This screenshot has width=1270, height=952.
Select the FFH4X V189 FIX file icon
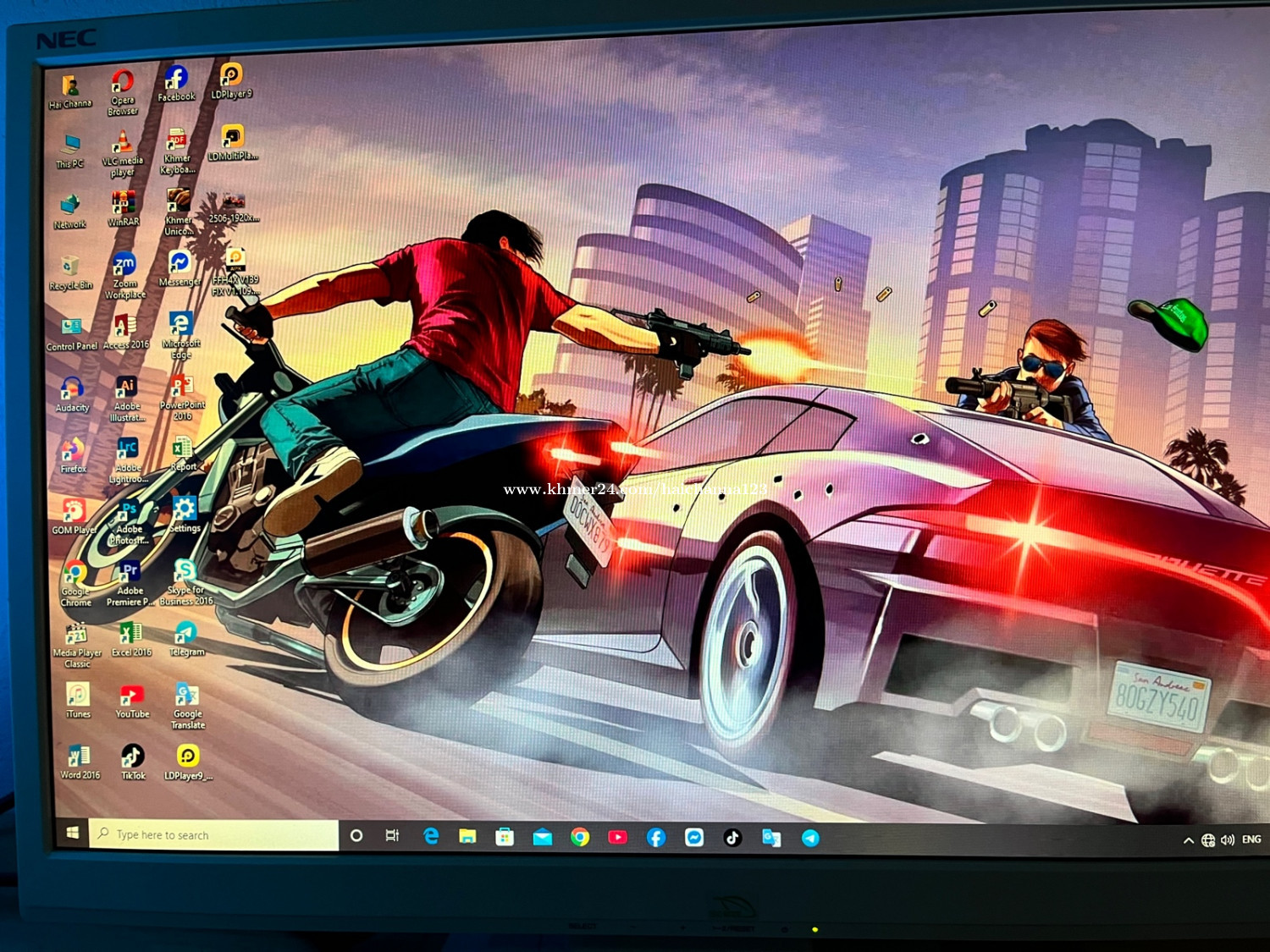coord(235,272)
